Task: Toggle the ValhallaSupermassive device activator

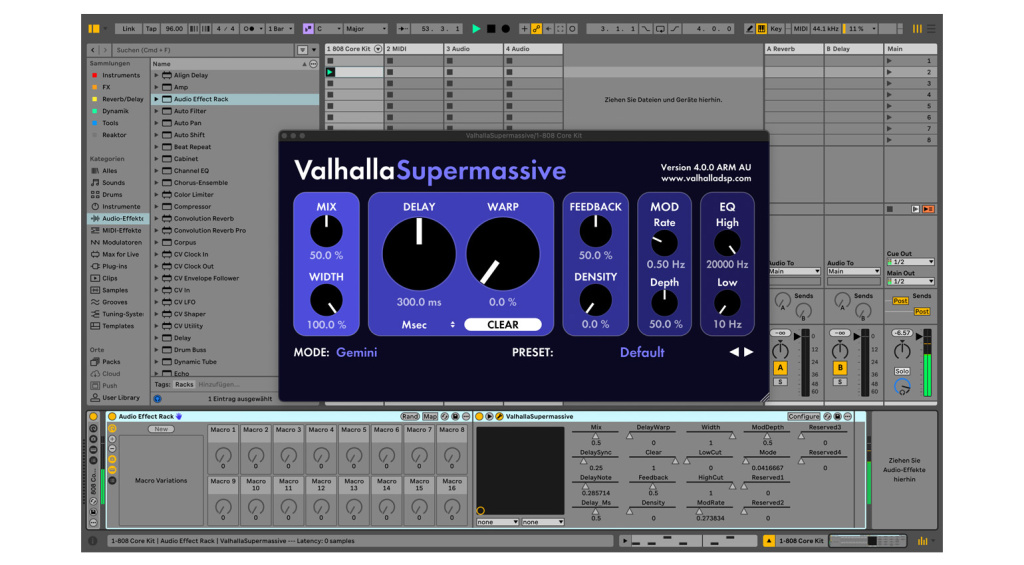Action: tap(479, 416)
